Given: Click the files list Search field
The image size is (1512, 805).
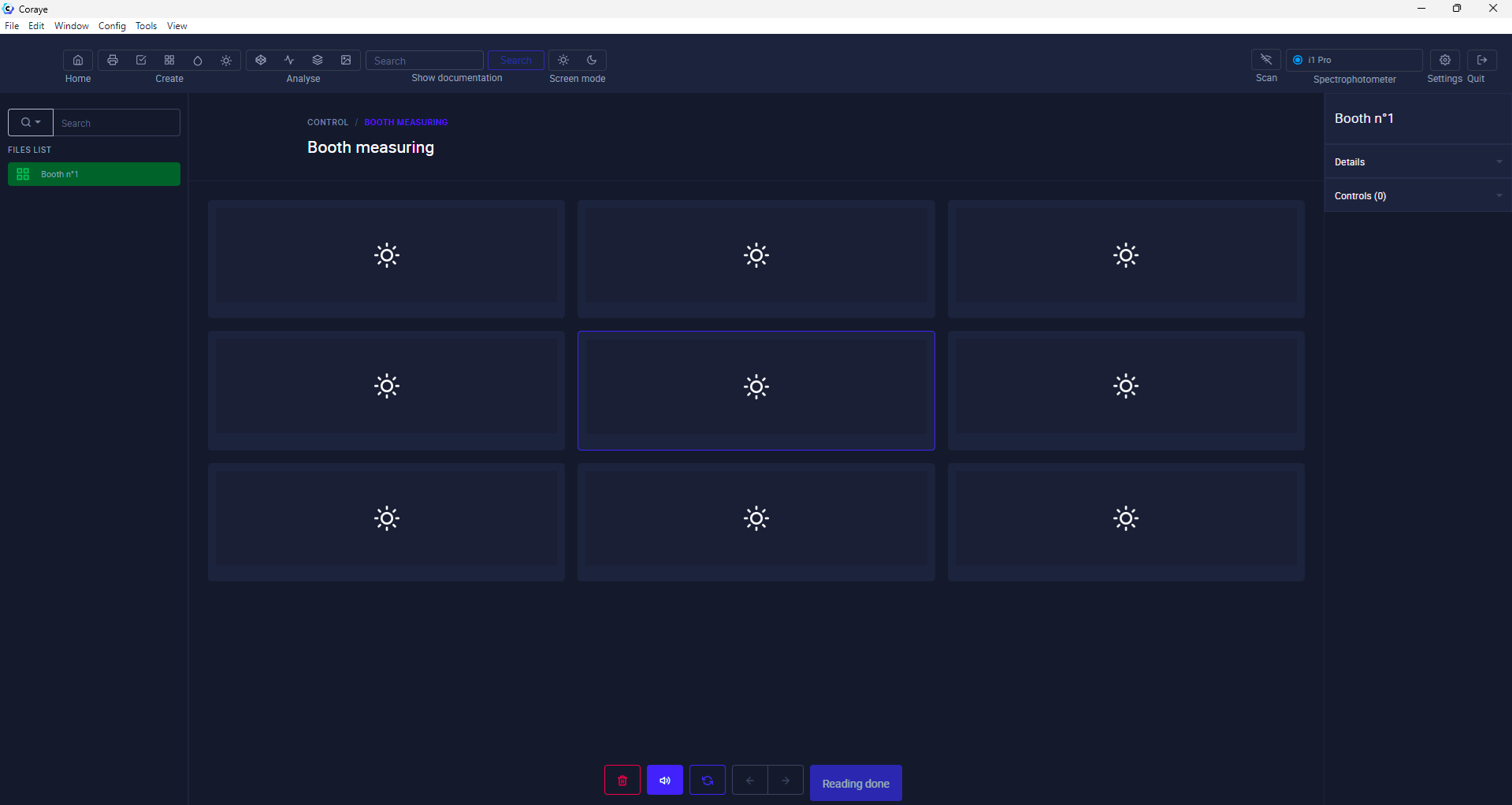Looking at the screenshot, I should tap(117, 123).
